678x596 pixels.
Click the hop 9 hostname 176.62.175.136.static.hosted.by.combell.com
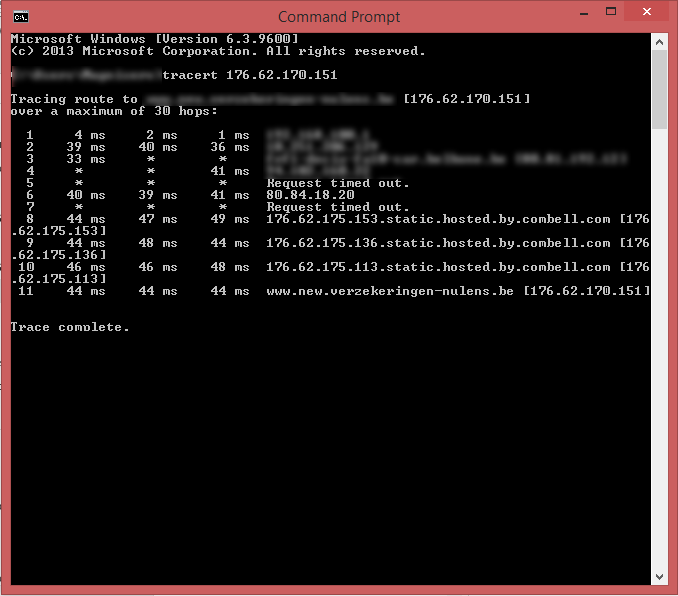pyautogui.click(x=437, y=243)
